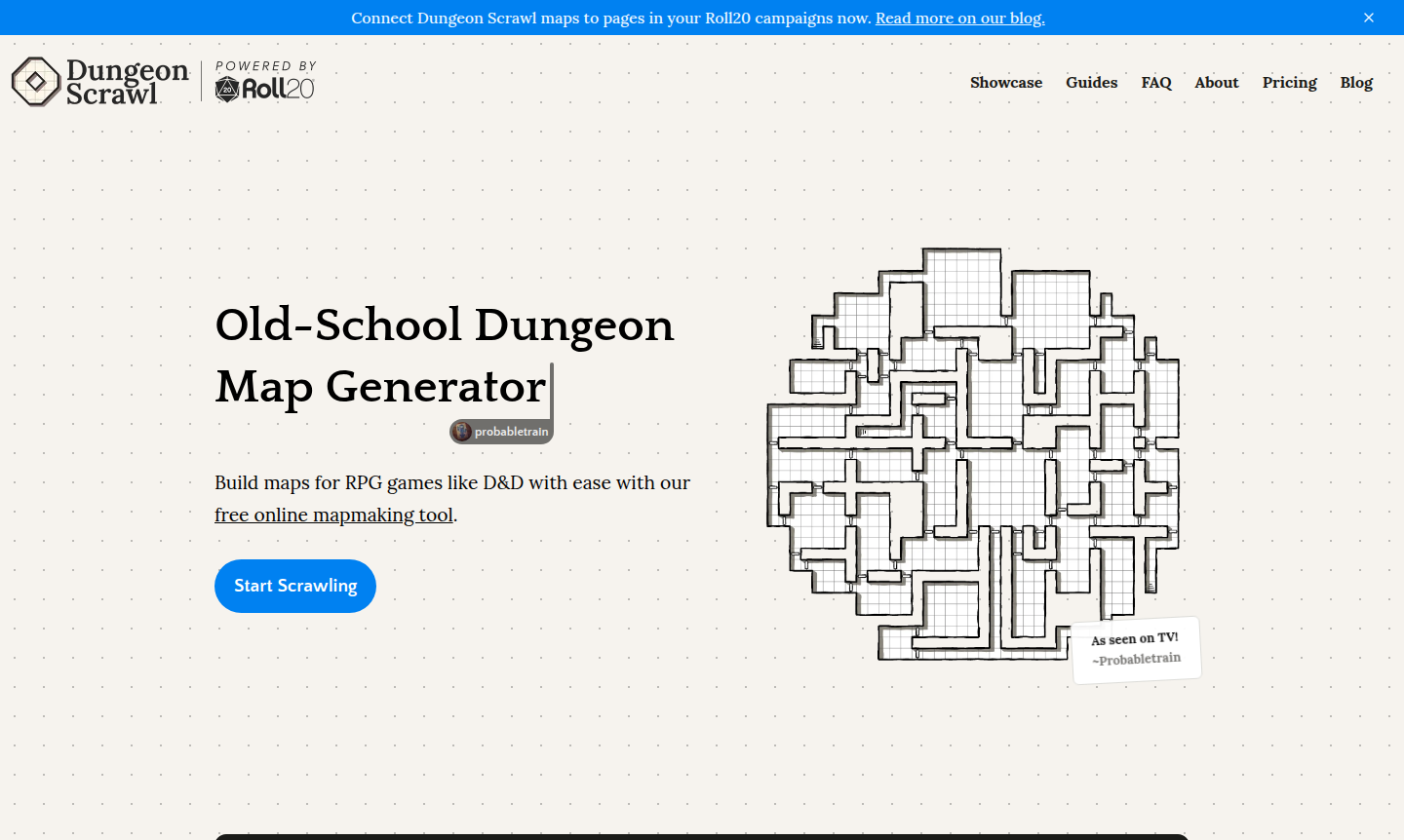Click the Dungeon Scrawl diamond logo icon

34,81
